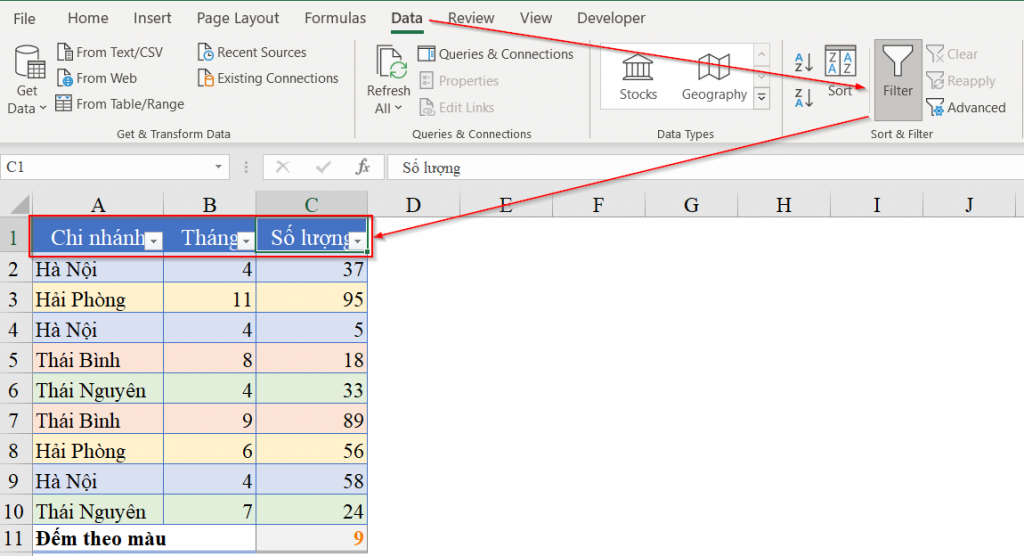Sort ascending A to Z

coord(803,62)
